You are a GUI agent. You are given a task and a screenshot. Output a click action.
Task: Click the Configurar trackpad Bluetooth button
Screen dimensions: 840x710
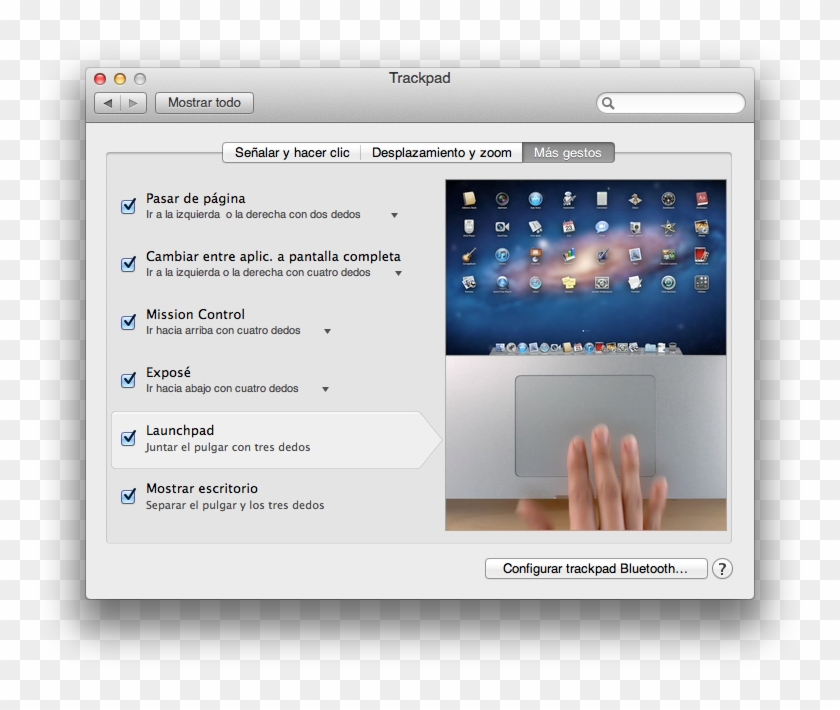(x=596, y=568)
